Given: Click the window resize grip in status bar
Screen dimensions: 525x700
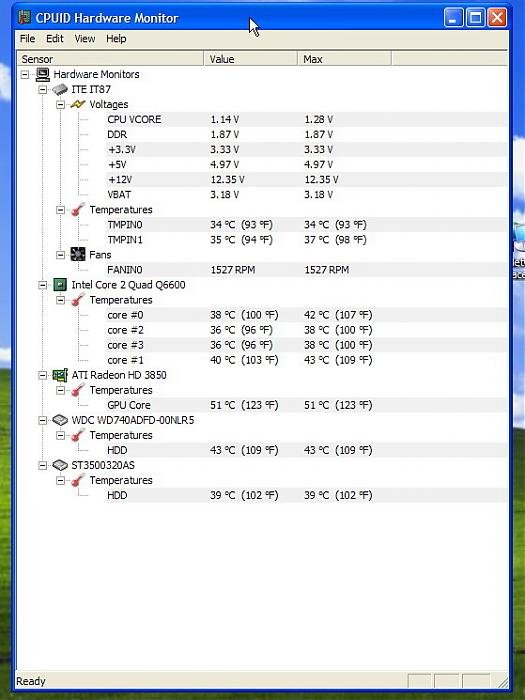Looking at the screenshot, I should (x=503, y=682).
